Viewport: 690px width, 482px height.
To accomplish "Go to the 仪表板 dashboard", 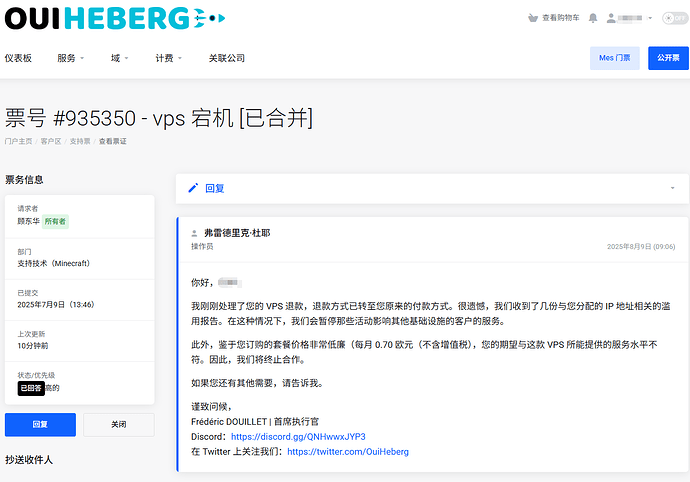I will point(18,58).
